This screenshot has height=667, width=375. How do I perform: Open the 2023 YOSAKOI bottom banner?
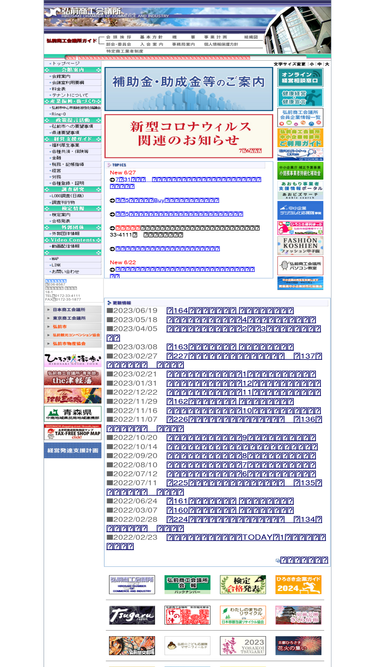[x=243, y=645]
